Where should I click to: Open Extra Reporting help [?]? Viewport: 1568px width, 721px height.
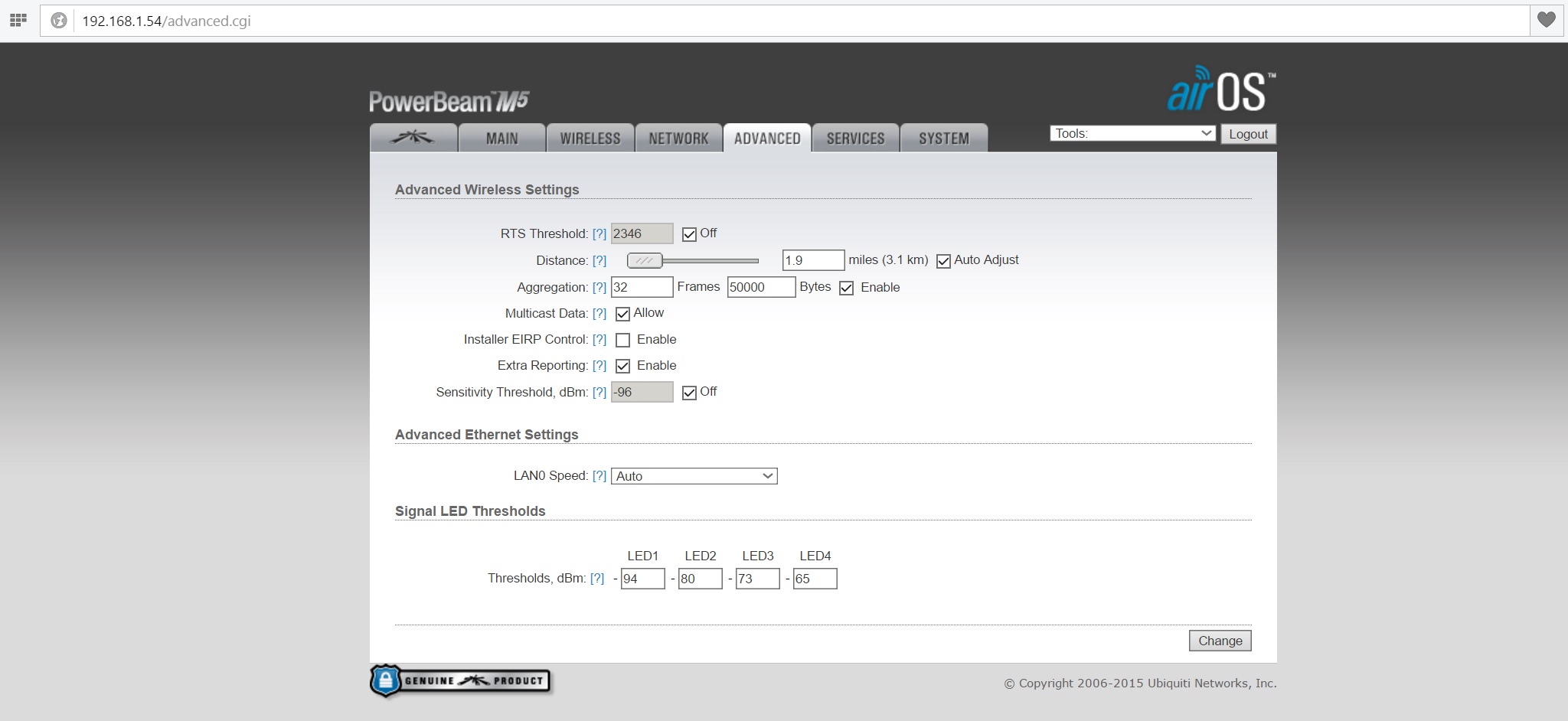tap(599, 366)
